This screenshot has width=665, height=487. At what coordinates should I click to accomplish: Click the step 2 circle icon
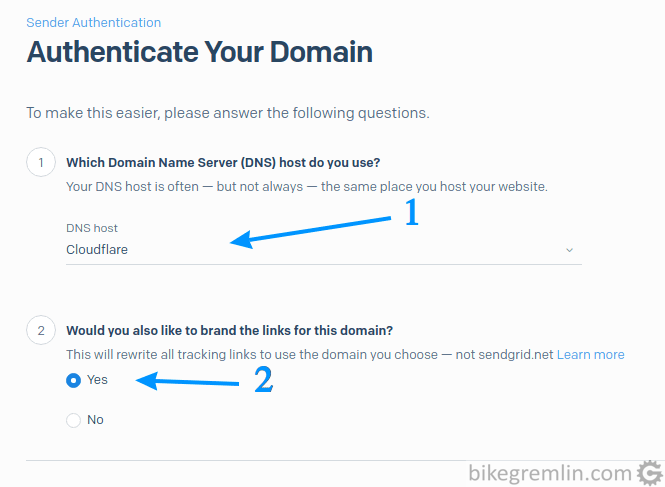pyautogui.click(x=41, y=330)
